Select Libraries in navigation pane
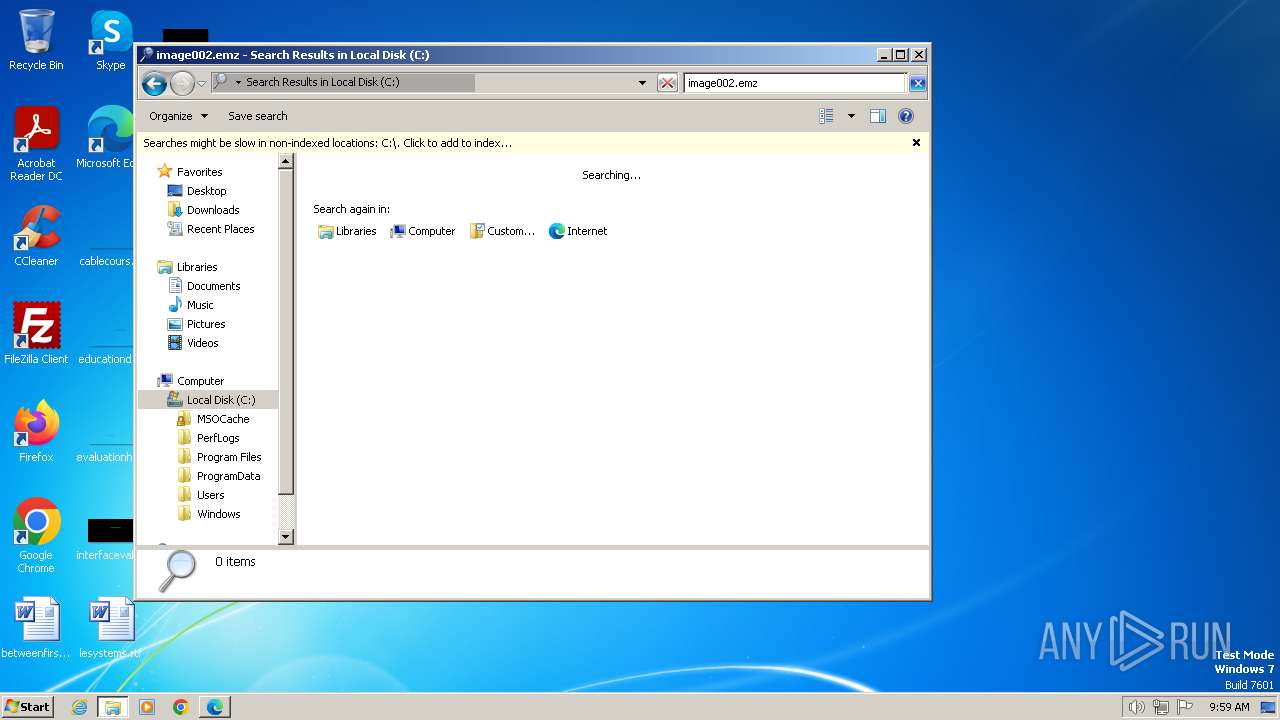 196,267
